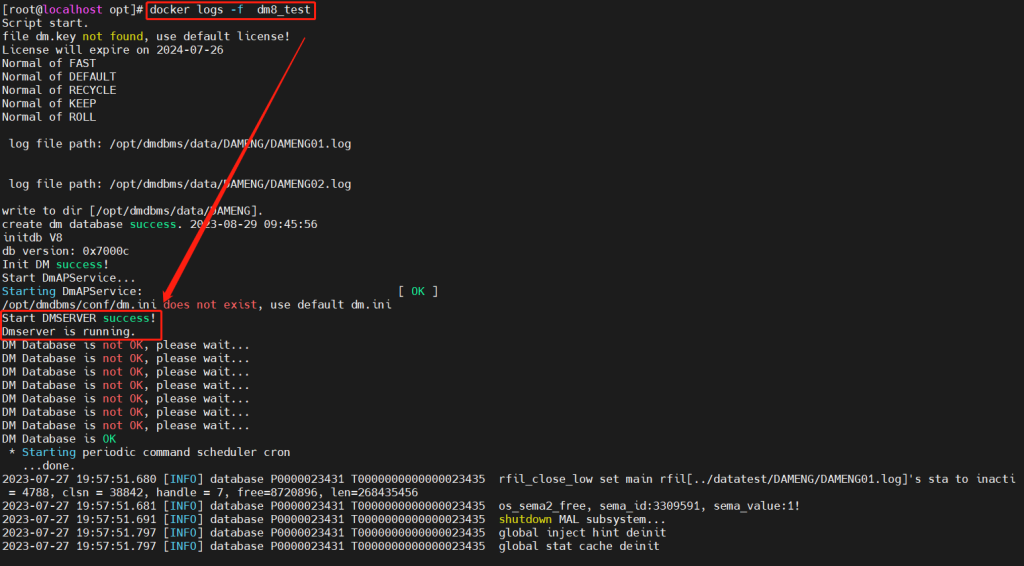Select the 'Normal of DEFAULT' line
1024x566 pixels.
(x=59, y=76)
